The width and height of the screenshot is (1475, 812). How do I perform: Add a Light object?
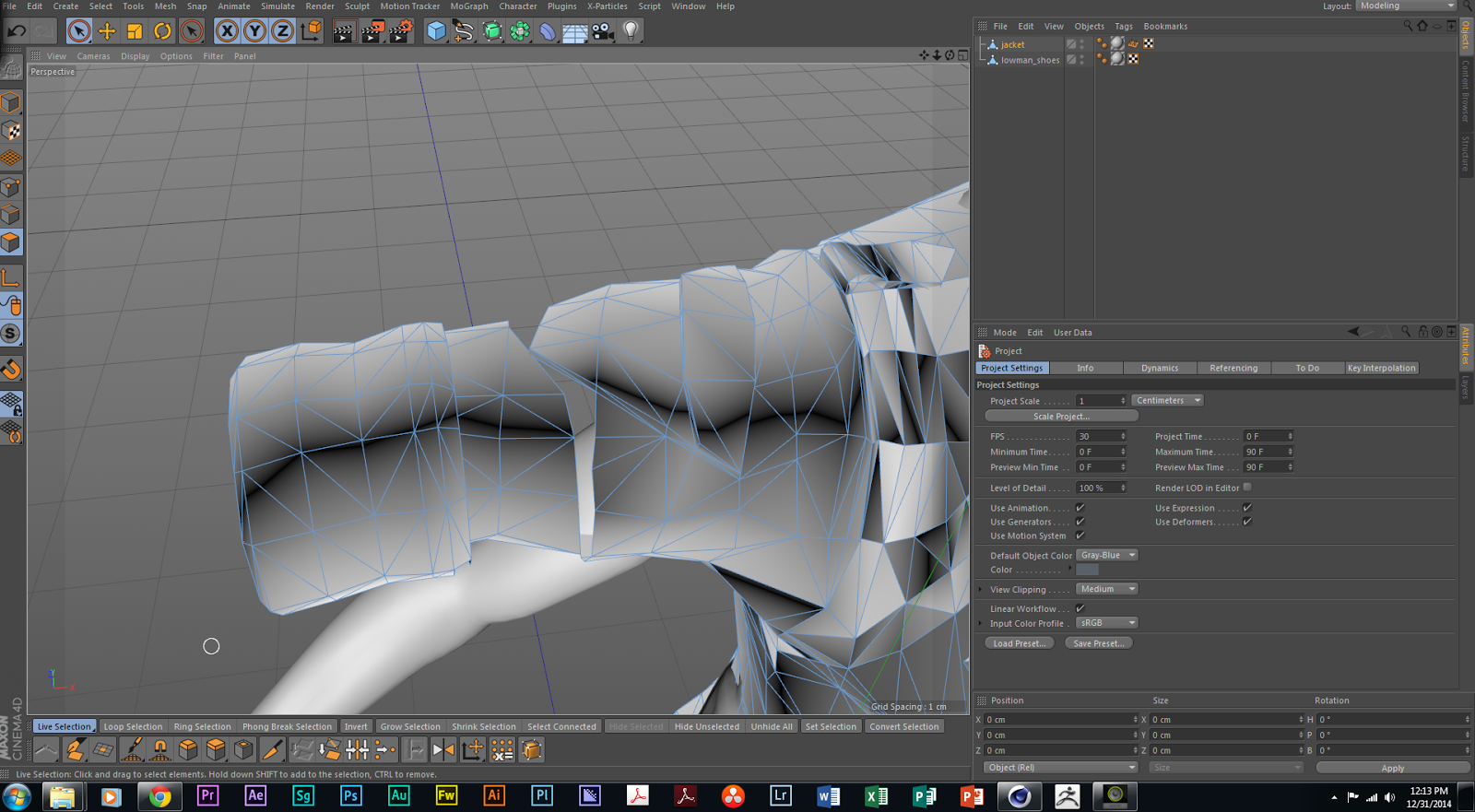coord(631,31)
